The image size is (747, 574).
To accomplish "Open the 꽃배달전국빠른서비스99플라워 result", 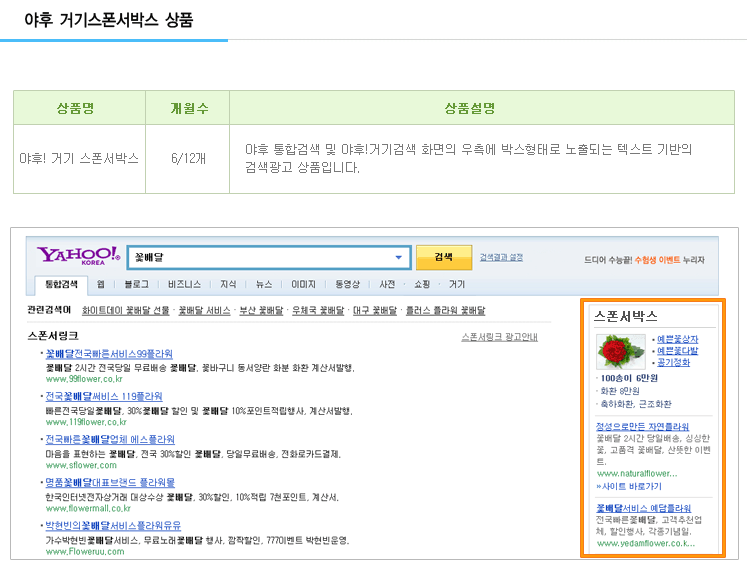I will 109,354.
